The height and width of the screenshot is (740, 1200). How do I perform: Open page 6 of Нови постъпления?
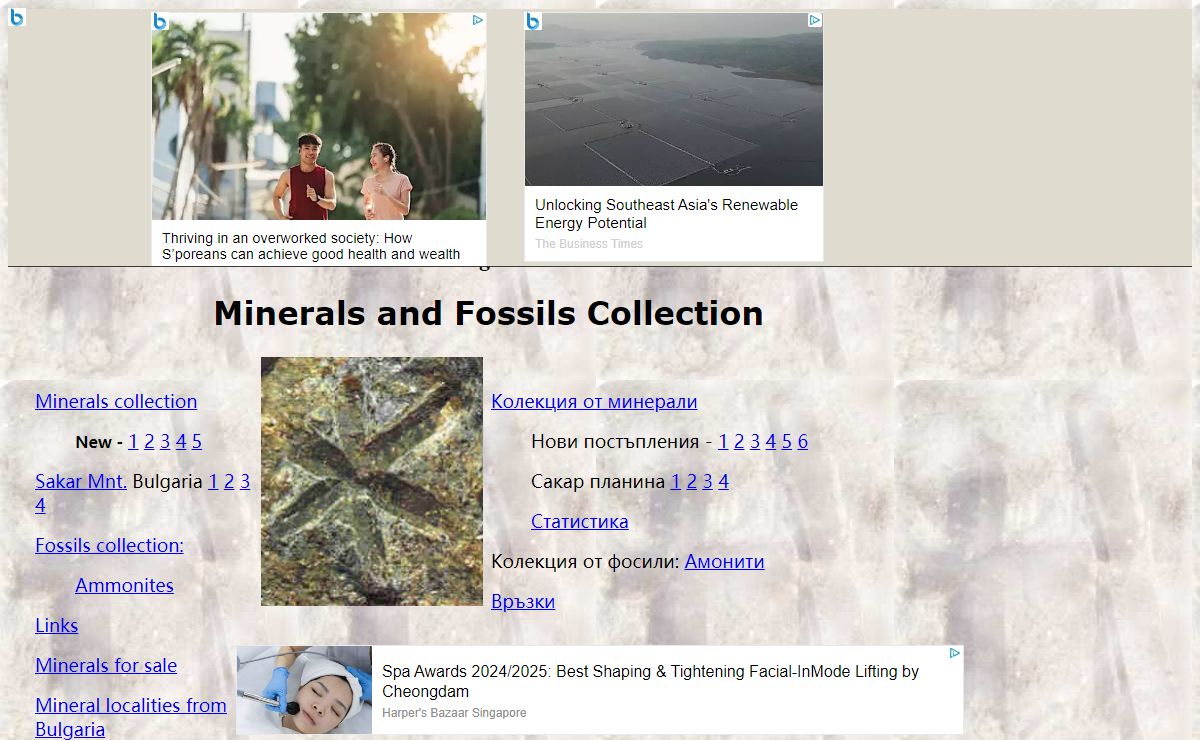point(802,441)
